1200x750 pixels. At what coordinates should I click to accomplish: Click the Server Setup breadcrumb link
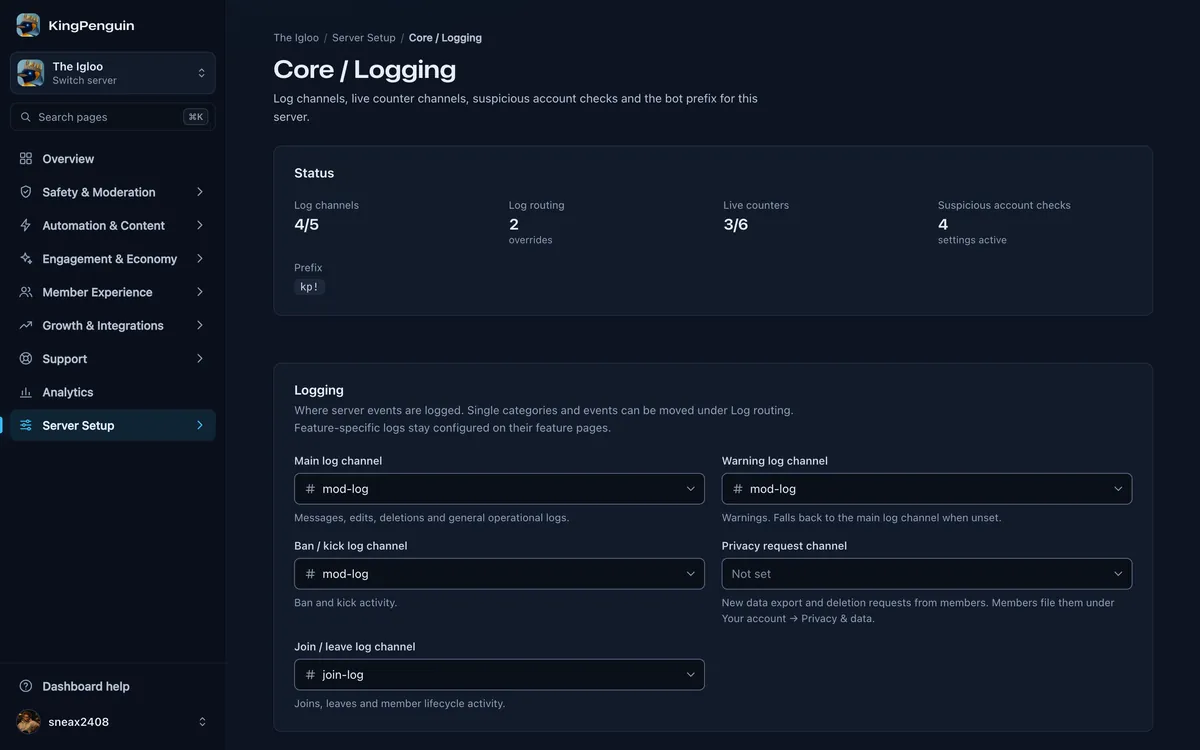point(364,38)
